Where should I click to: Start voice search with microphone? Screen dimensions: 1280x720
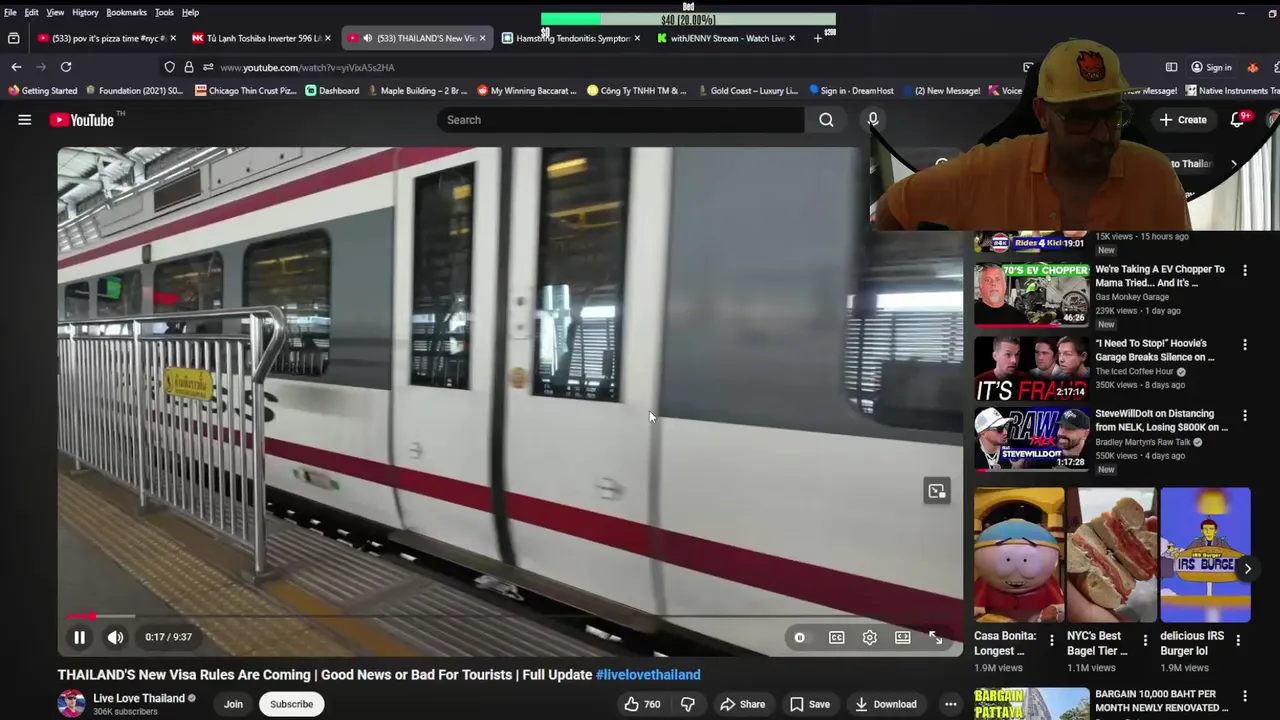873,120
